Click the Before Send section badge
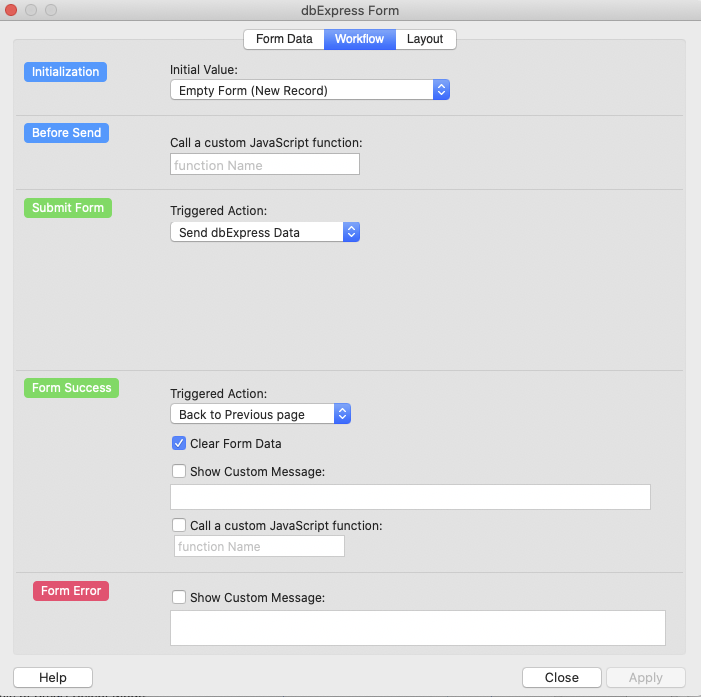 pyautogui.click(x=66, y=133)
